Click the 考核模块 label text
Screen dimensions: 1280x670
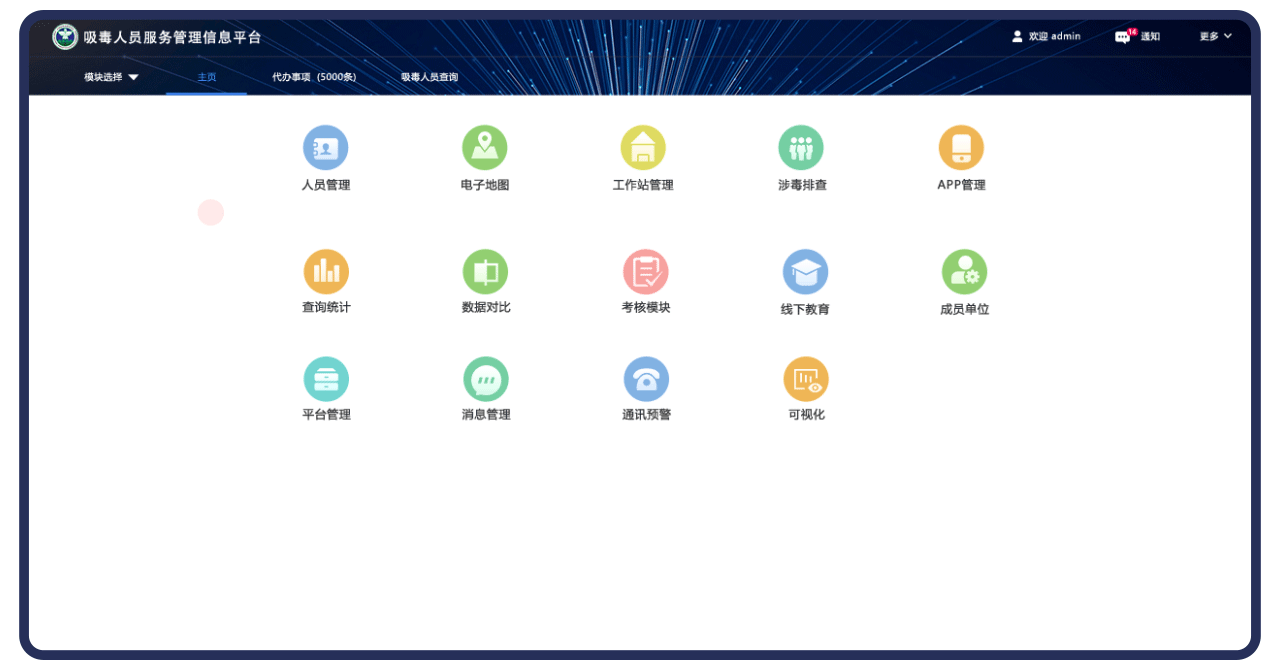pyautogui.click(x=646, y=307)
